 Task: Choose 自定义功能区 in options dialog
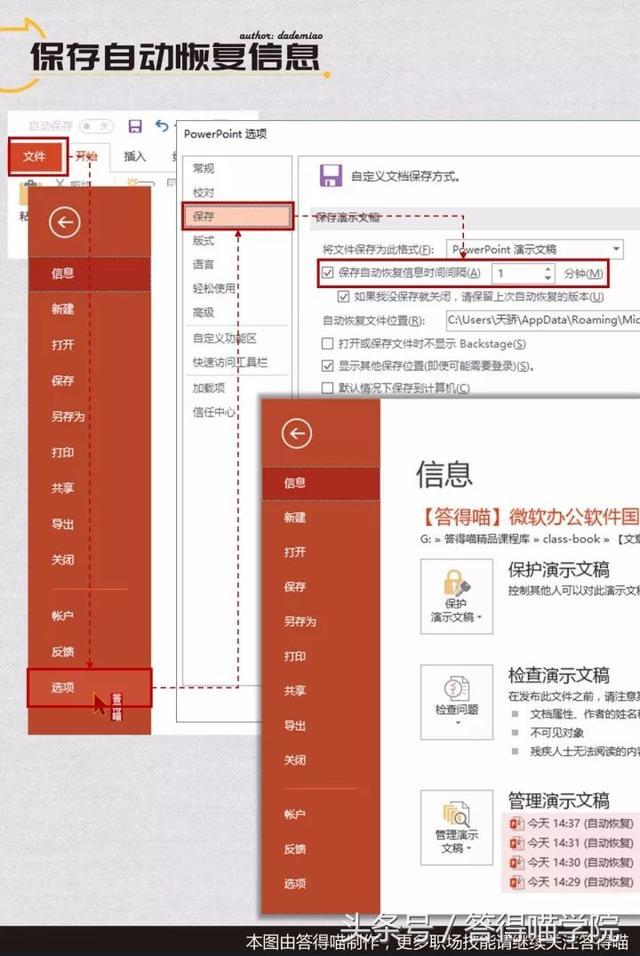[x=224, y=338]
